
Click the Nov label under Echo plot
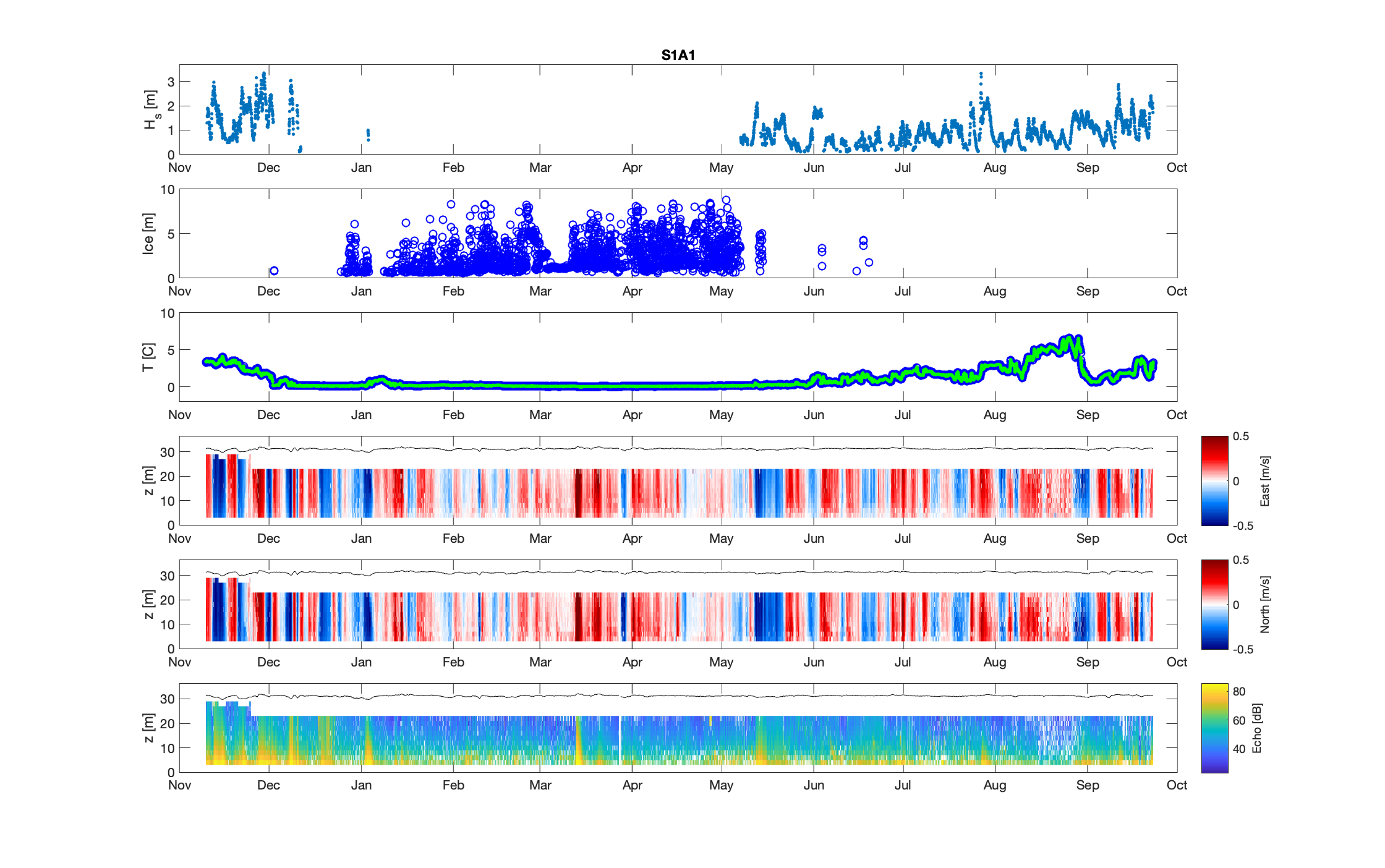(179, 785)
